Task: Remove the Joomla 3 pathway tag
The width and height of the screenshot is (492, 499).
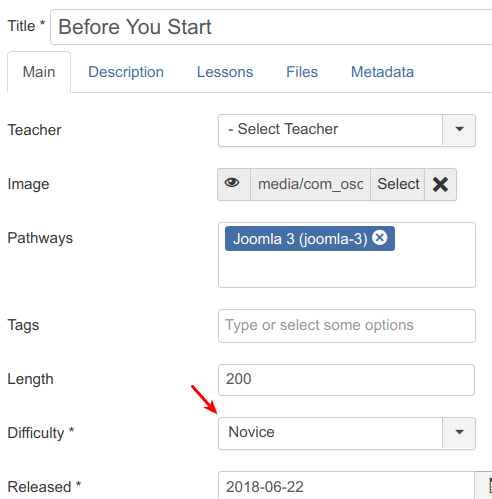Action: pyautogui.click(x=380, y=238)
